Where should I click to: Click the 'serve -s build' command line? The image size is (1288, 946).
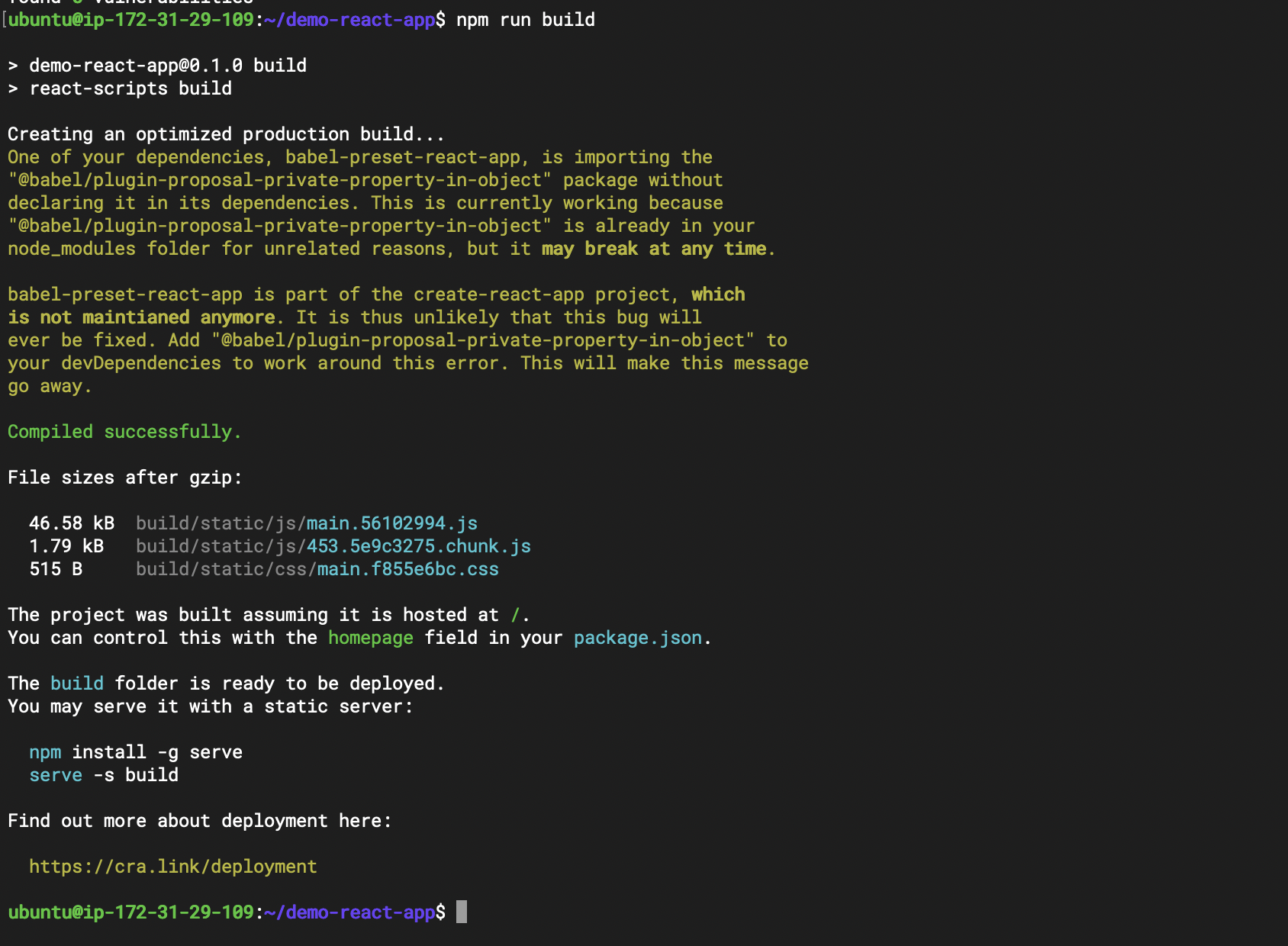coord(104,775)
